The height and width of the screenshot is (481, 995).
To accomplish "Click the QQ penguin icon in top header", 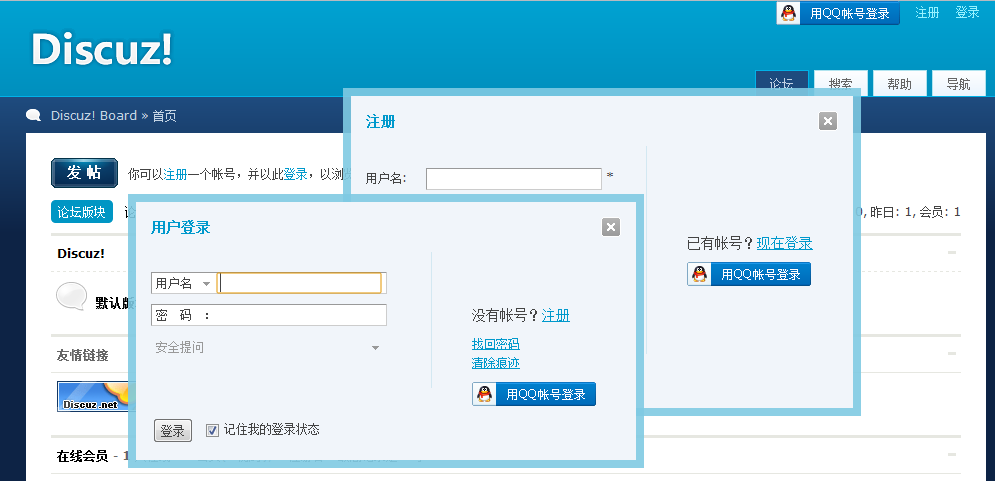I will coord(788,13).
